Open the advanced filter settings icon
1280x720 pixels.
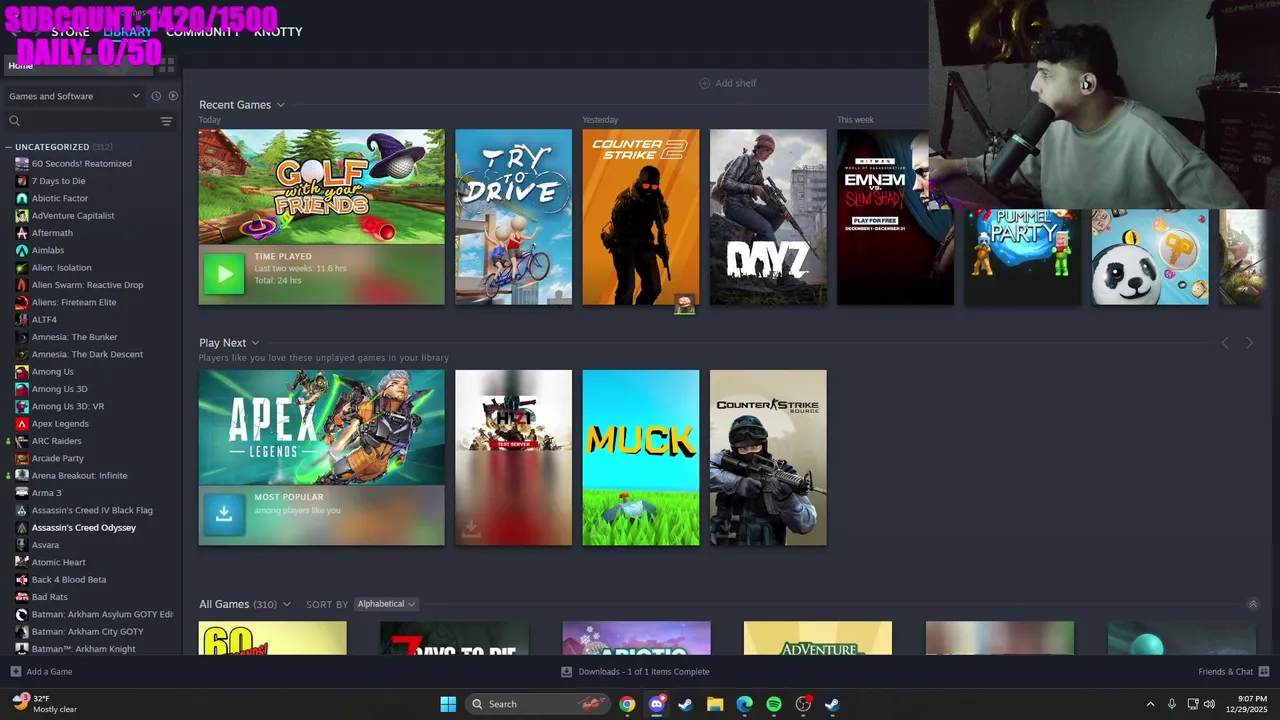167,121
